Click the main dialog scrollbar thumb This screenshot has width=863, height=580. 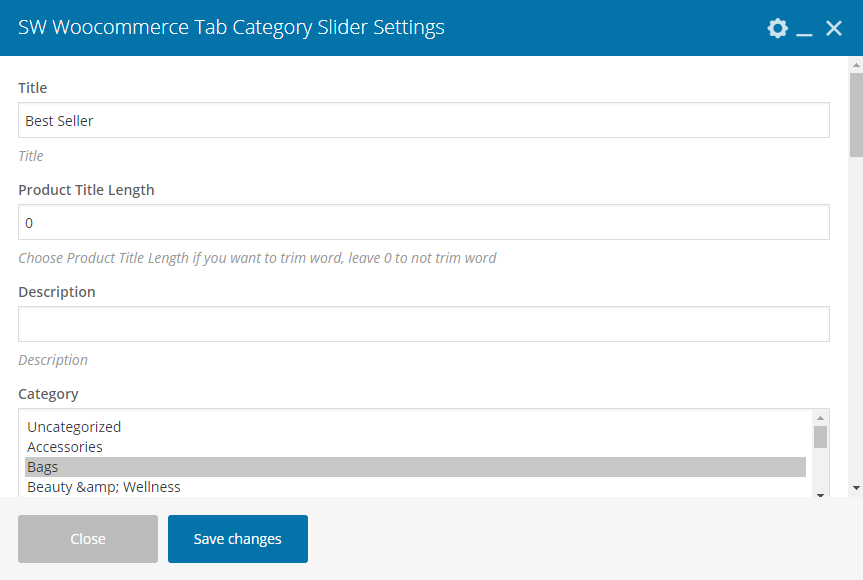tap(856, 115)
